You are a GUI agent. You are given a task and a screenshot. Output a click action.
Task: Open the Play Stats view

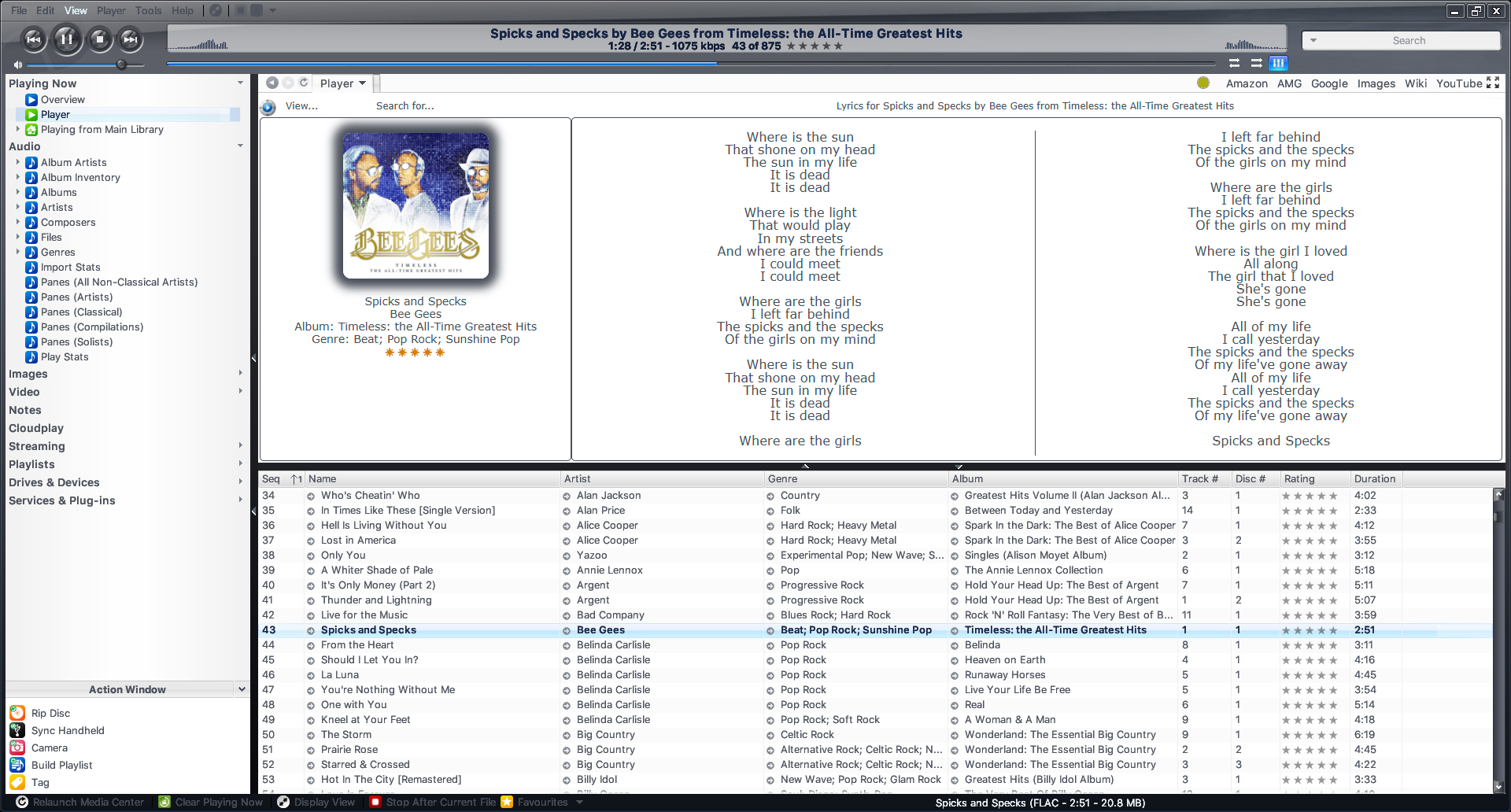coord(65,357)
